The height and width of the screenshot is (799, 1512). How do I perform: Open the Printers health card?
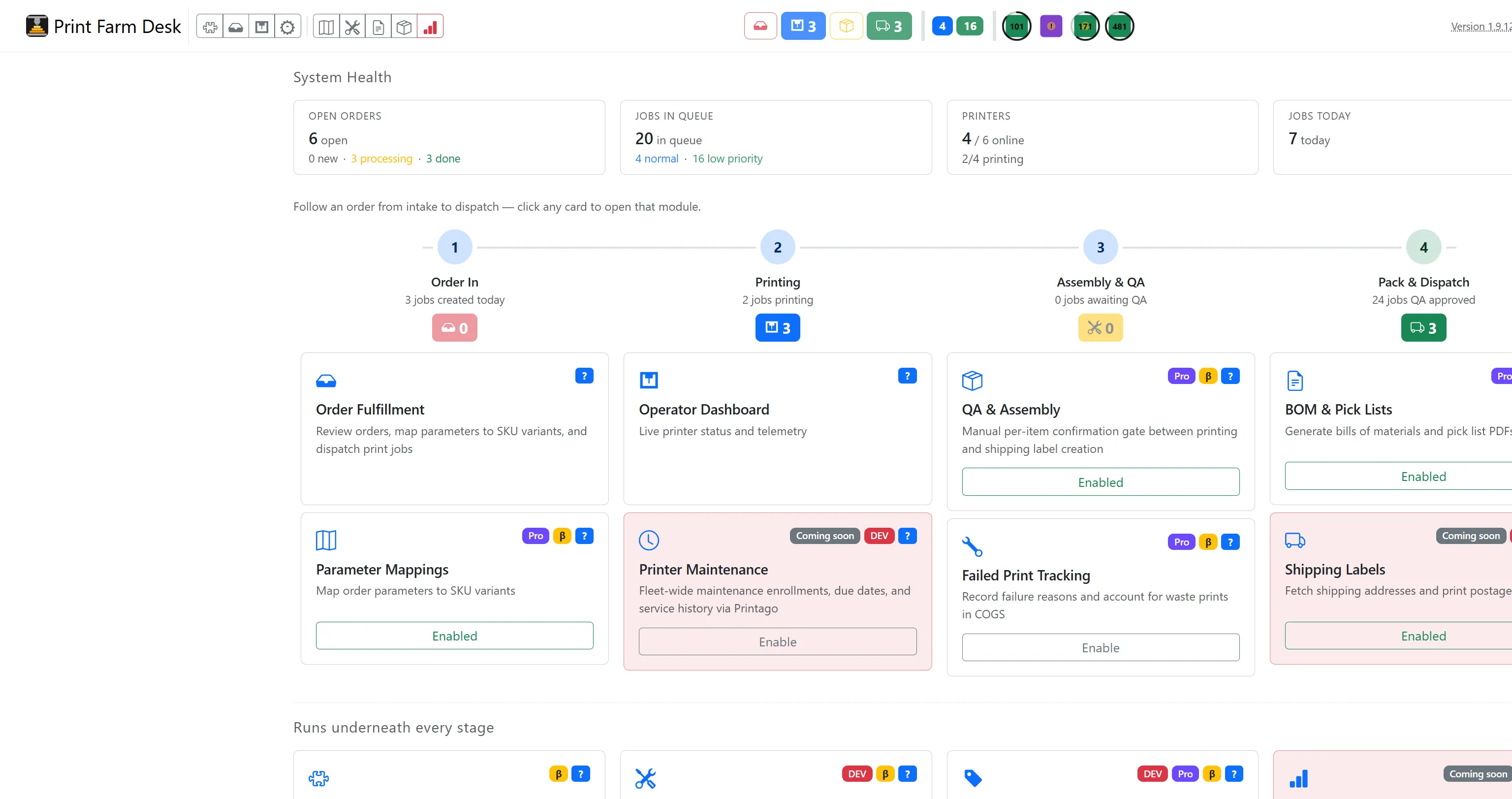[1102, 137]
